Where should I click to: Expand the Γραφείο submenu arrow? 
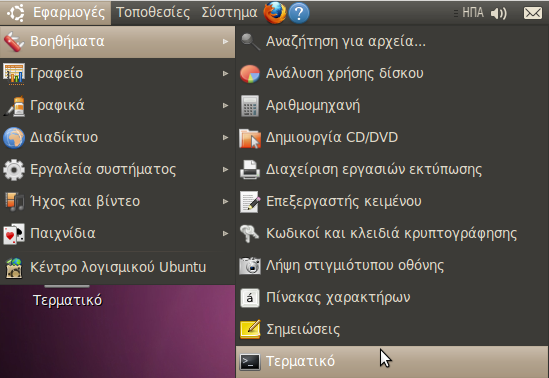[x=225, y=74]
